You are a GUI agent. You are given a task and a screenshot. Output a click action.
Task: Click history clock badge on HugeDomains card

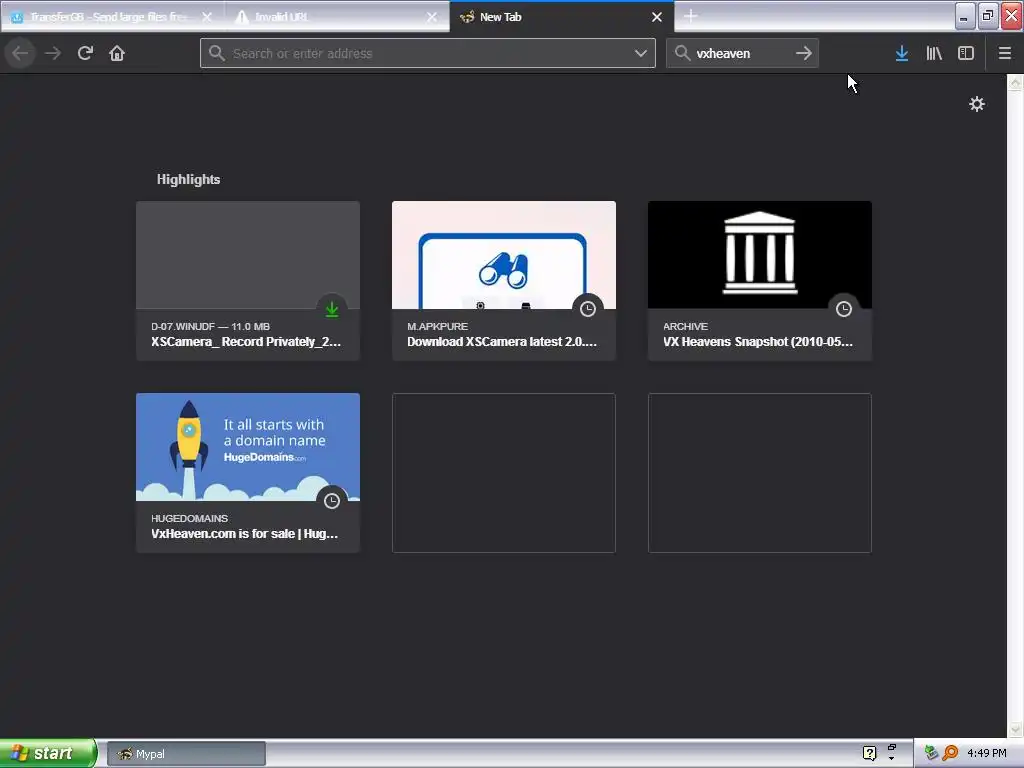pos(332,501)
